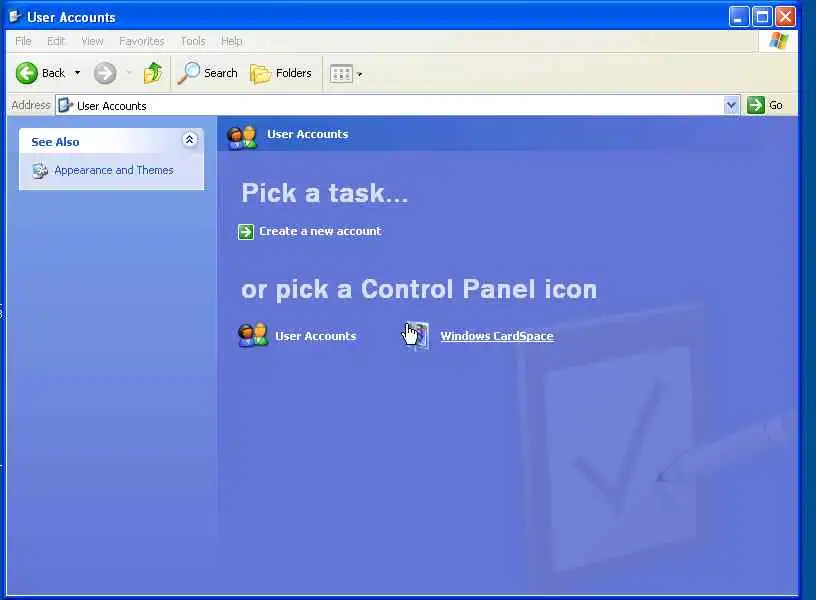Image resolution: width=816 pixels, height=600 pixels.
Task: Click the title bar User Accounts icon
Action: tap(15, 17)
